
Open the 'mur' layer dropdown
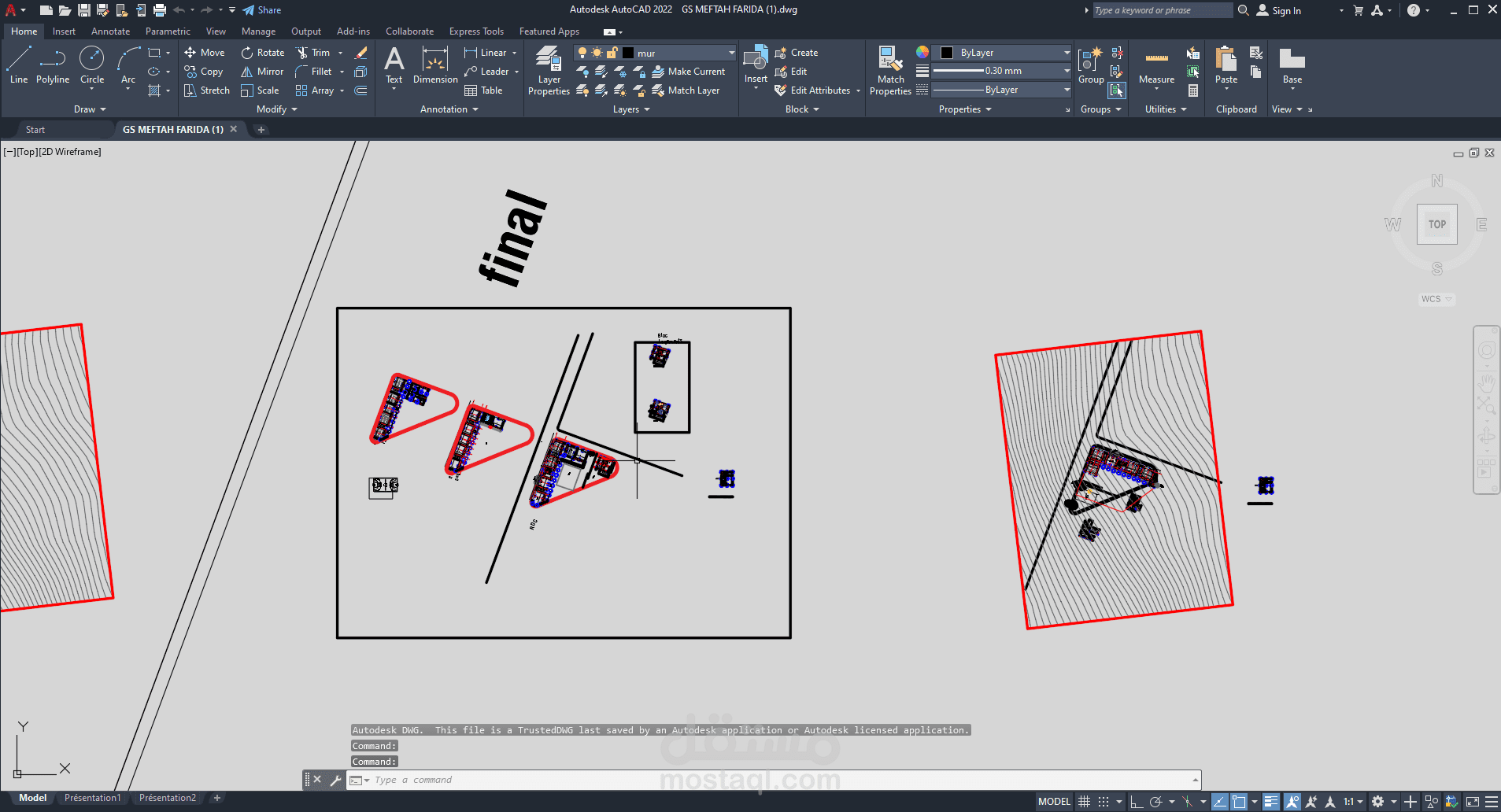(x=731, y=53)
